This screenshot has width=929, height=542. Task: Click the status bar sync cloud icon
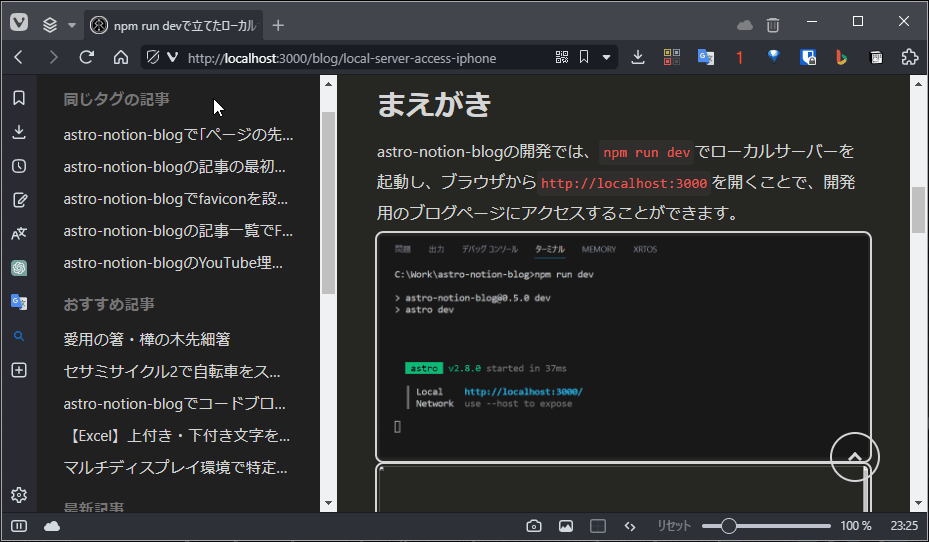coord(52,526)
